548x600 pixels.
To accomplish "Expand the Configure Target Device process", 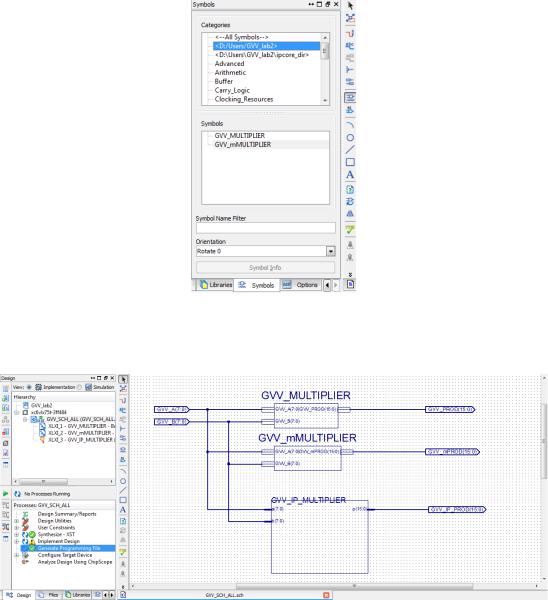I will click(16, 555).
